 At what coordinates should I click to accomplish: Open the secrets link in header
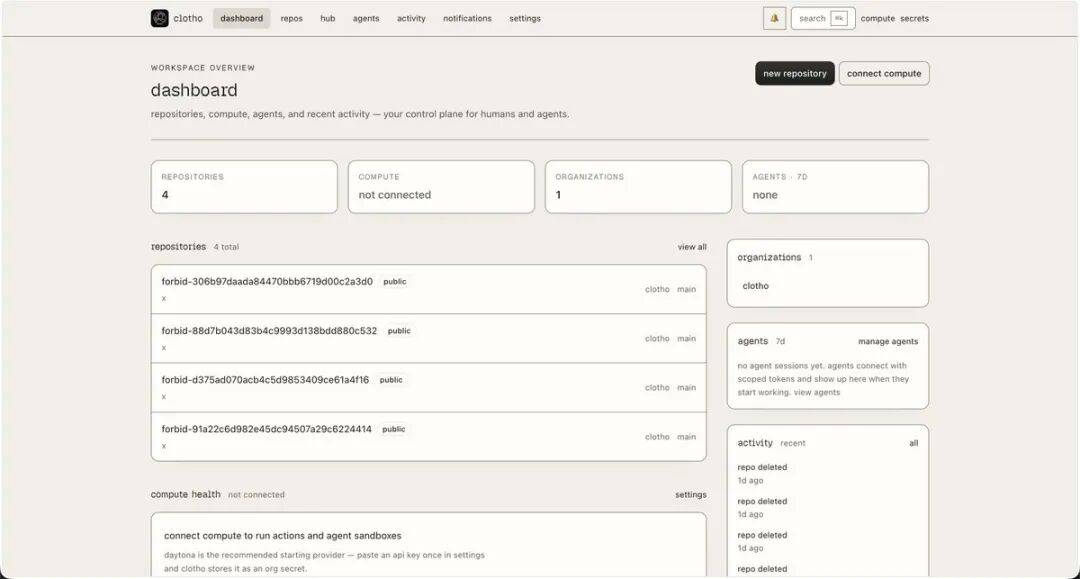click(914, 19)
